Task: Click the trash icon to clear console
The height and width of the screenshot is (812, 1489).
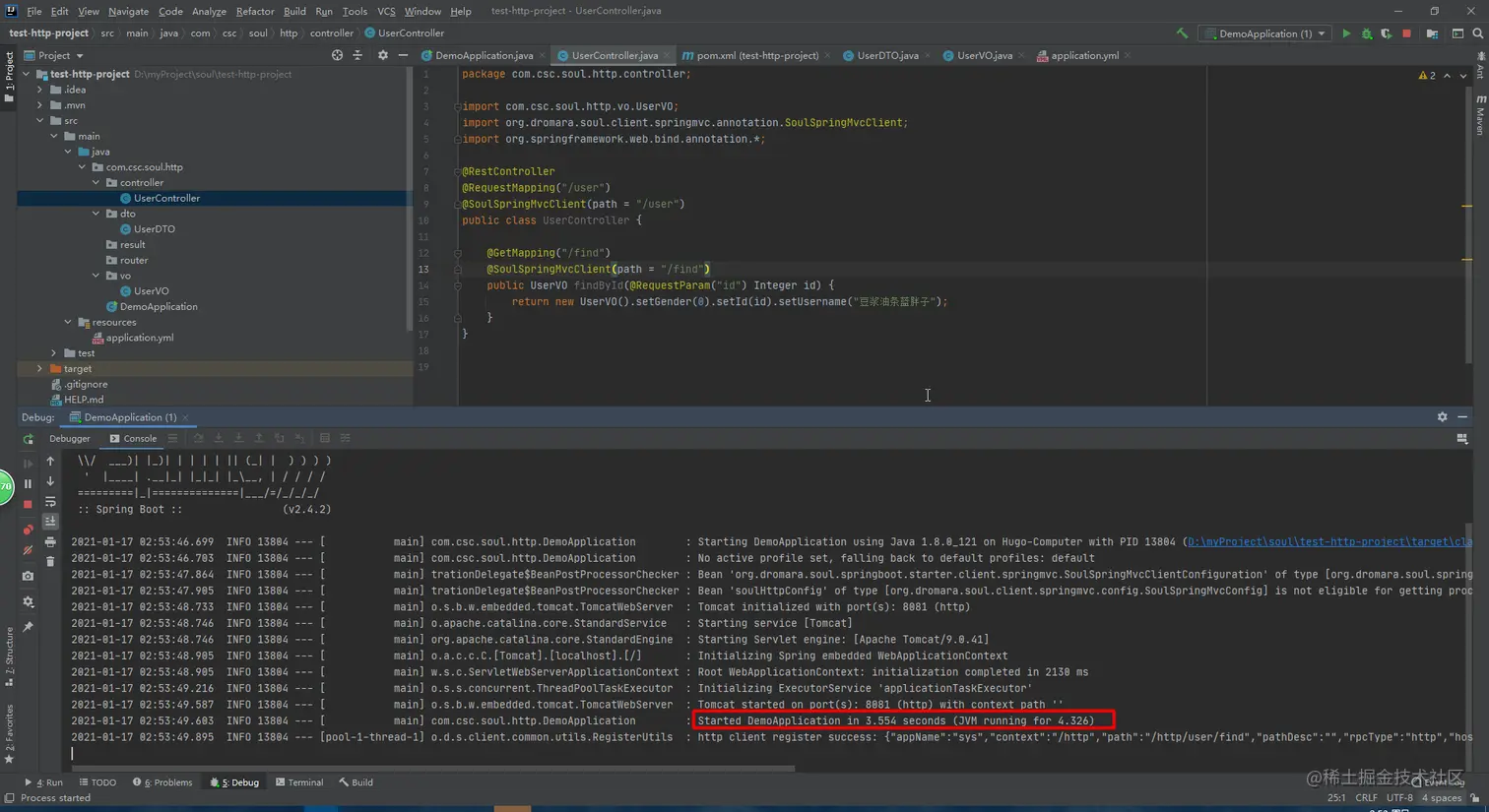Action: (x=50, y=562)
